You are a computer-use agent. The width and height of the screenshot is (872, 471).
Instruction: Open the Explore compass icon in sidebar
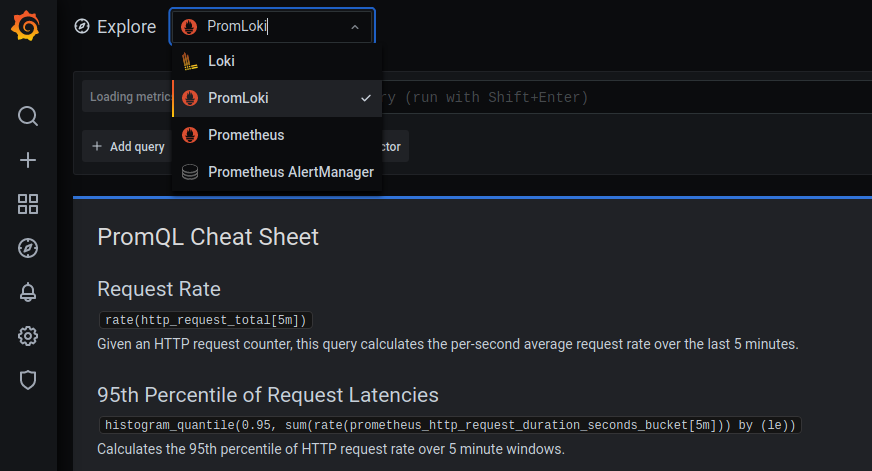28,248
